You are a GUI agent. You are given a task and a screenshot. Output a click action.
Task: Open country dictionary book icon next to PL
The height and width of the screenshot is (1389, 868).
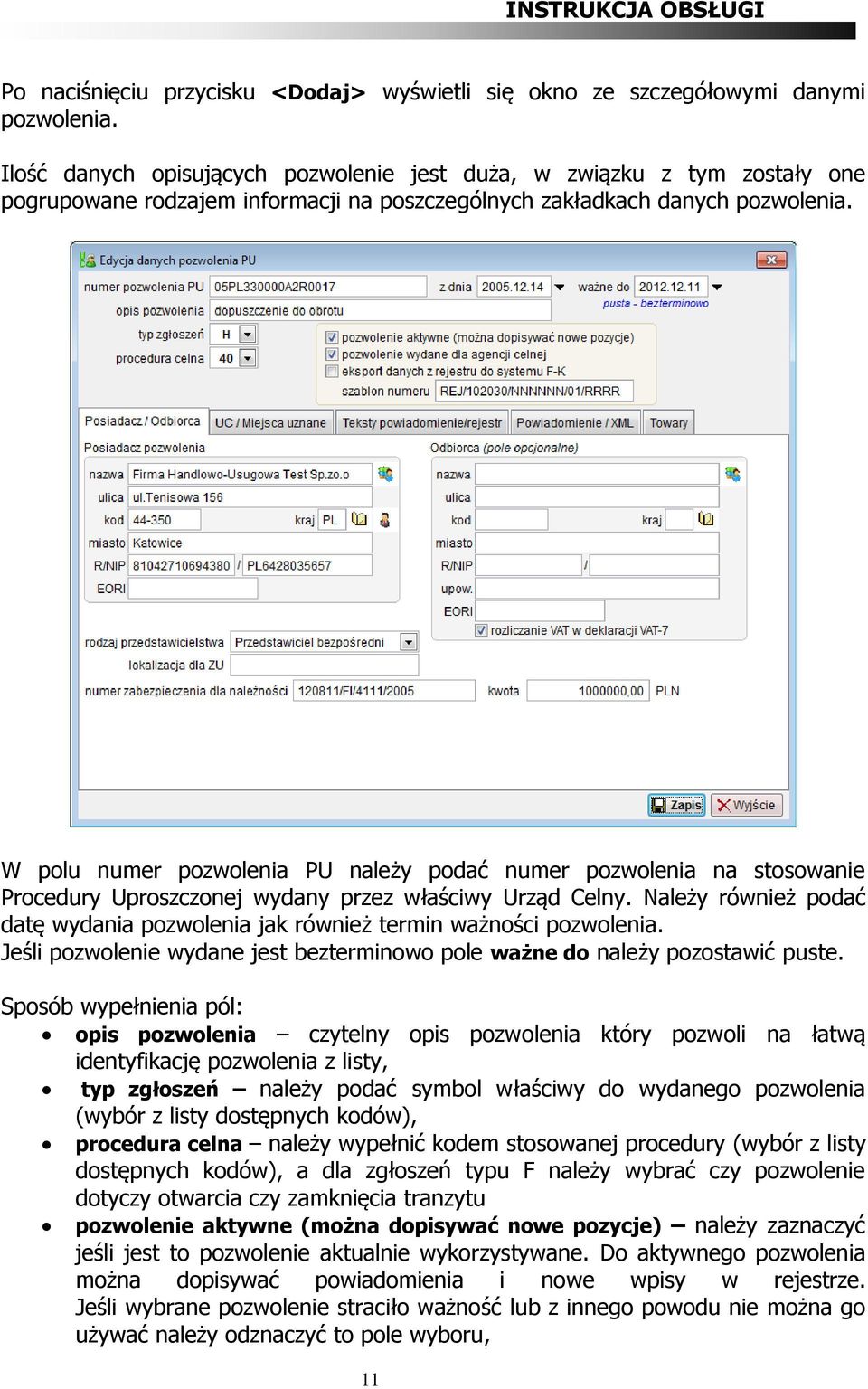tap(359, 519)
